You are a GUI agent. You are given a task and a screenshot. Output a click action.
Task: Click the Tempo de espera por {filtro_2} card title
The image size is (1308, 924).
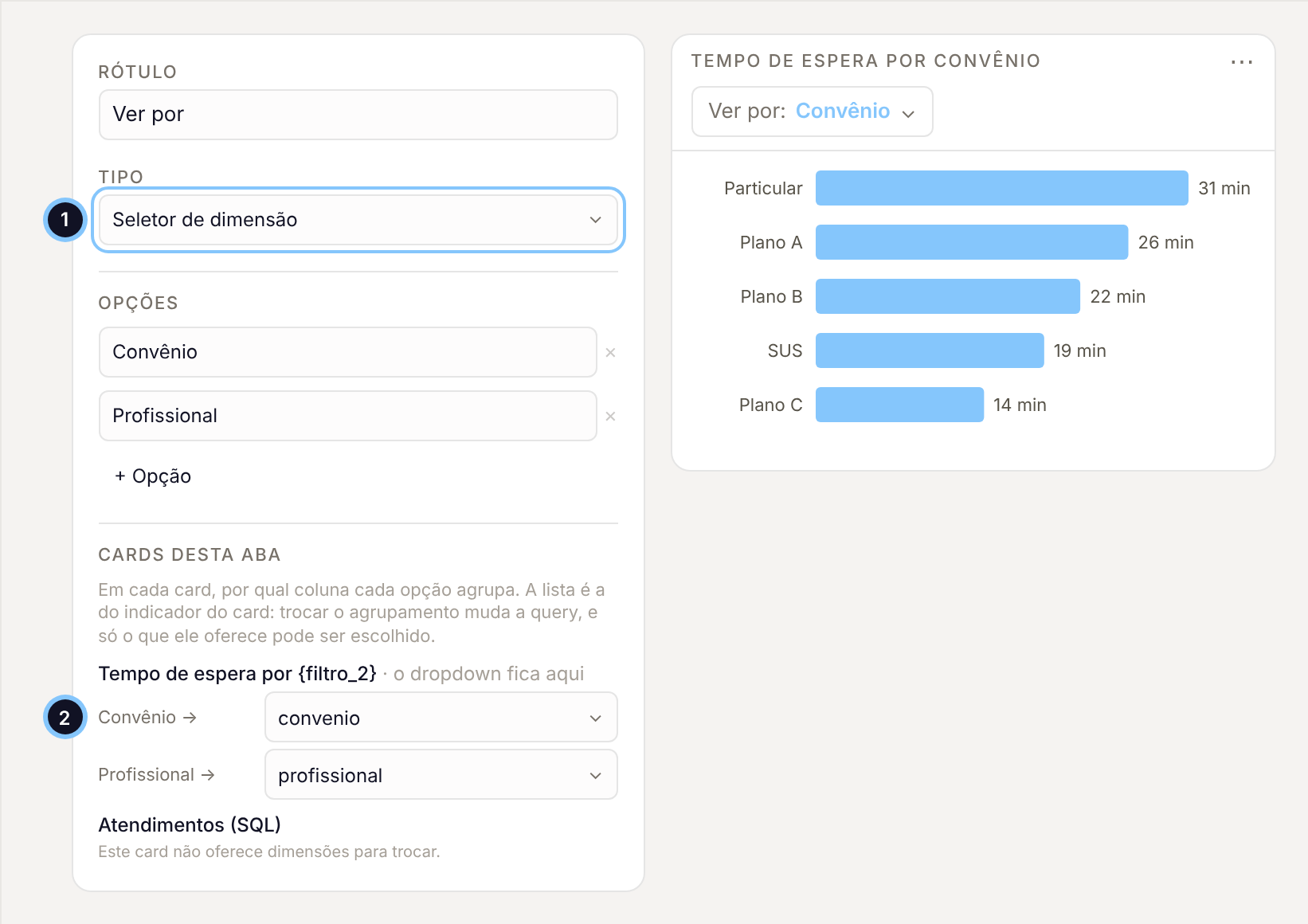(237, 674)
